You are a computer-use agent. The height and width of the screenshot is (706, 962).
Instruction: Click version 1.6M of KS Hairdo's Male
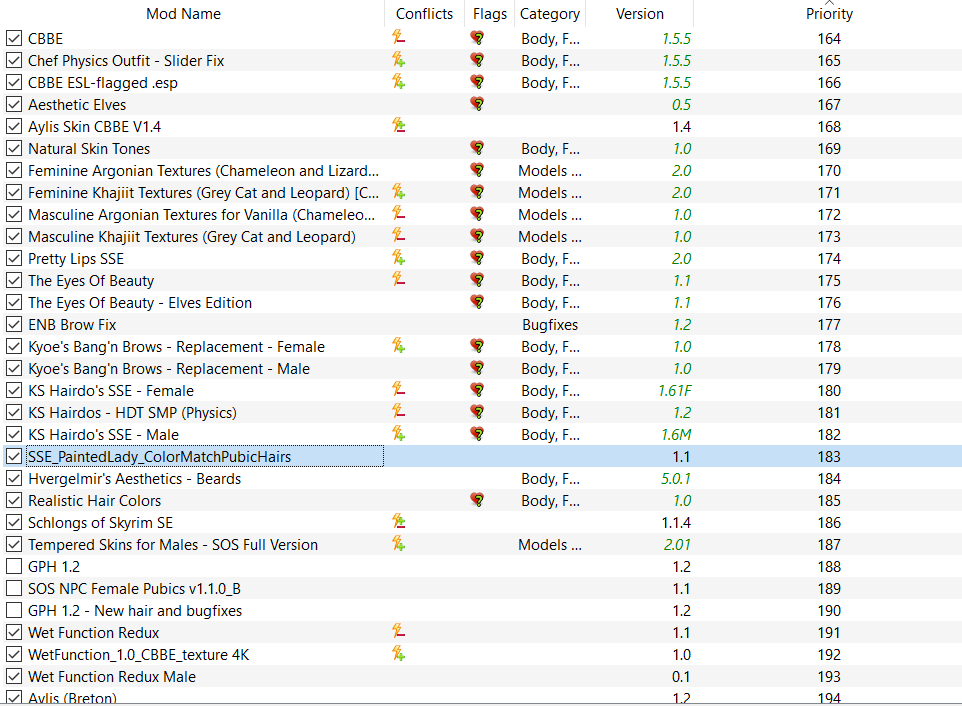(x=676, y=434)
